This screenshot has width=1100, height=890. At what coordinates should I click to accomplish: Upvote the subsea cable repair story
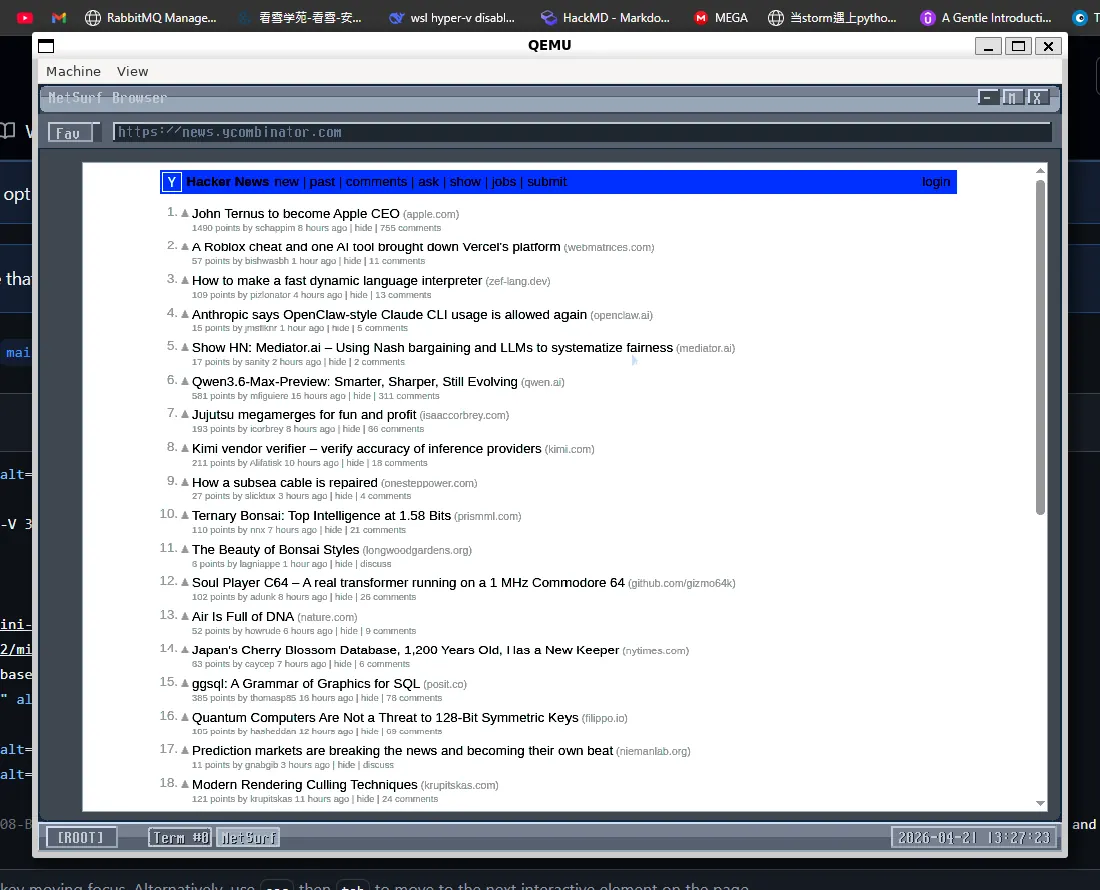point(185,482)
